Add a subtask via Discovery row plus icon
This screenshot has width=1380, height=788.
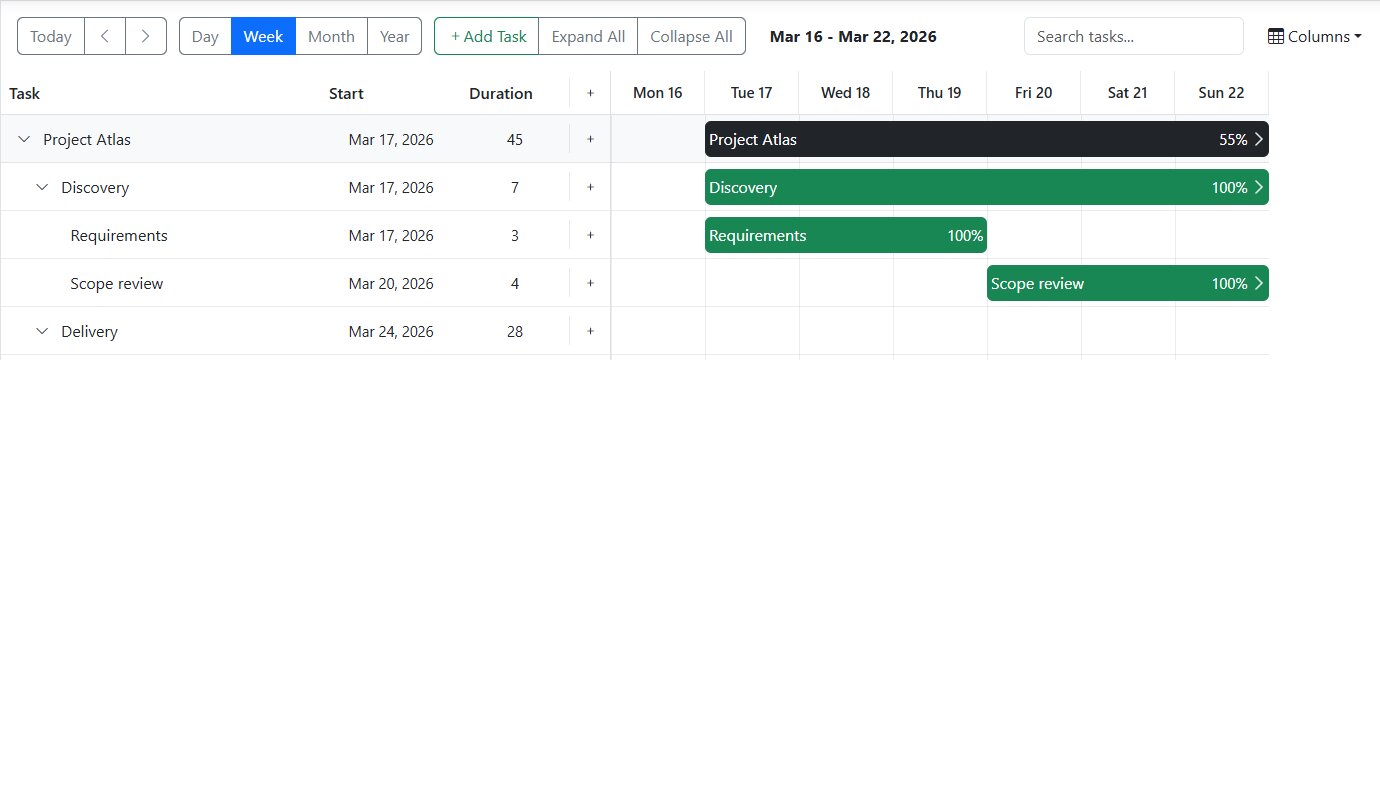pyautogui.click(x=590, y=187)
